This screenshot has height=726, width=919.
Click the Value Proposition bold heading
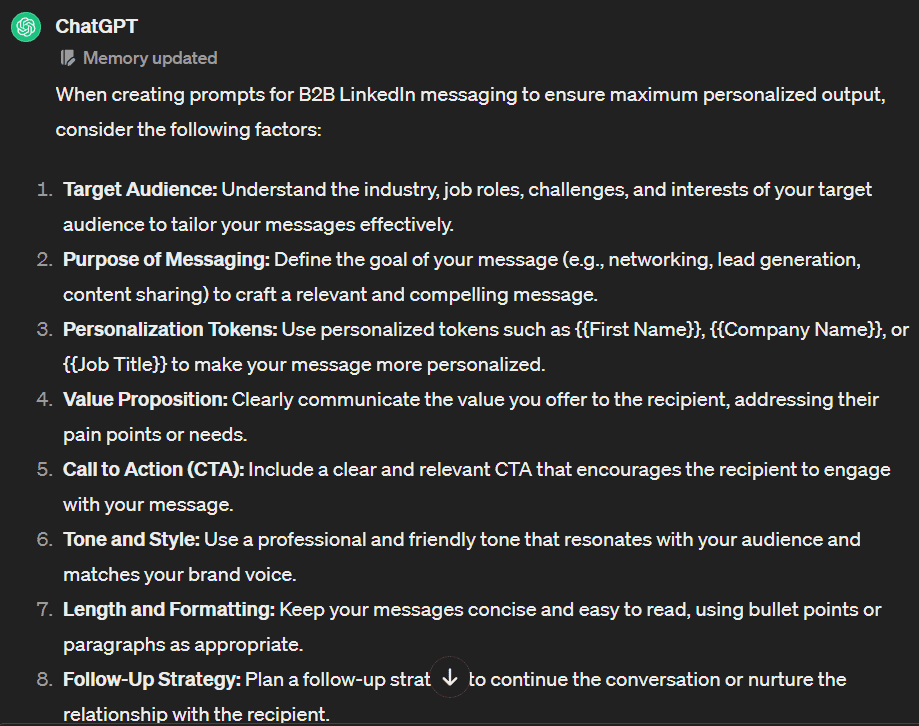(145, 399)
